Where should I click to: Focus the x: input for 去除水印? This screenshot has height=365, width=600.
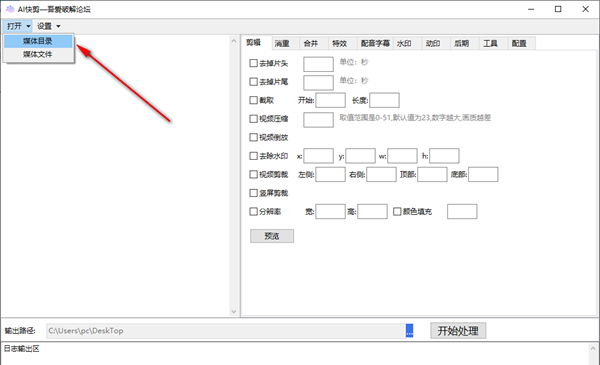click(318, 156)
